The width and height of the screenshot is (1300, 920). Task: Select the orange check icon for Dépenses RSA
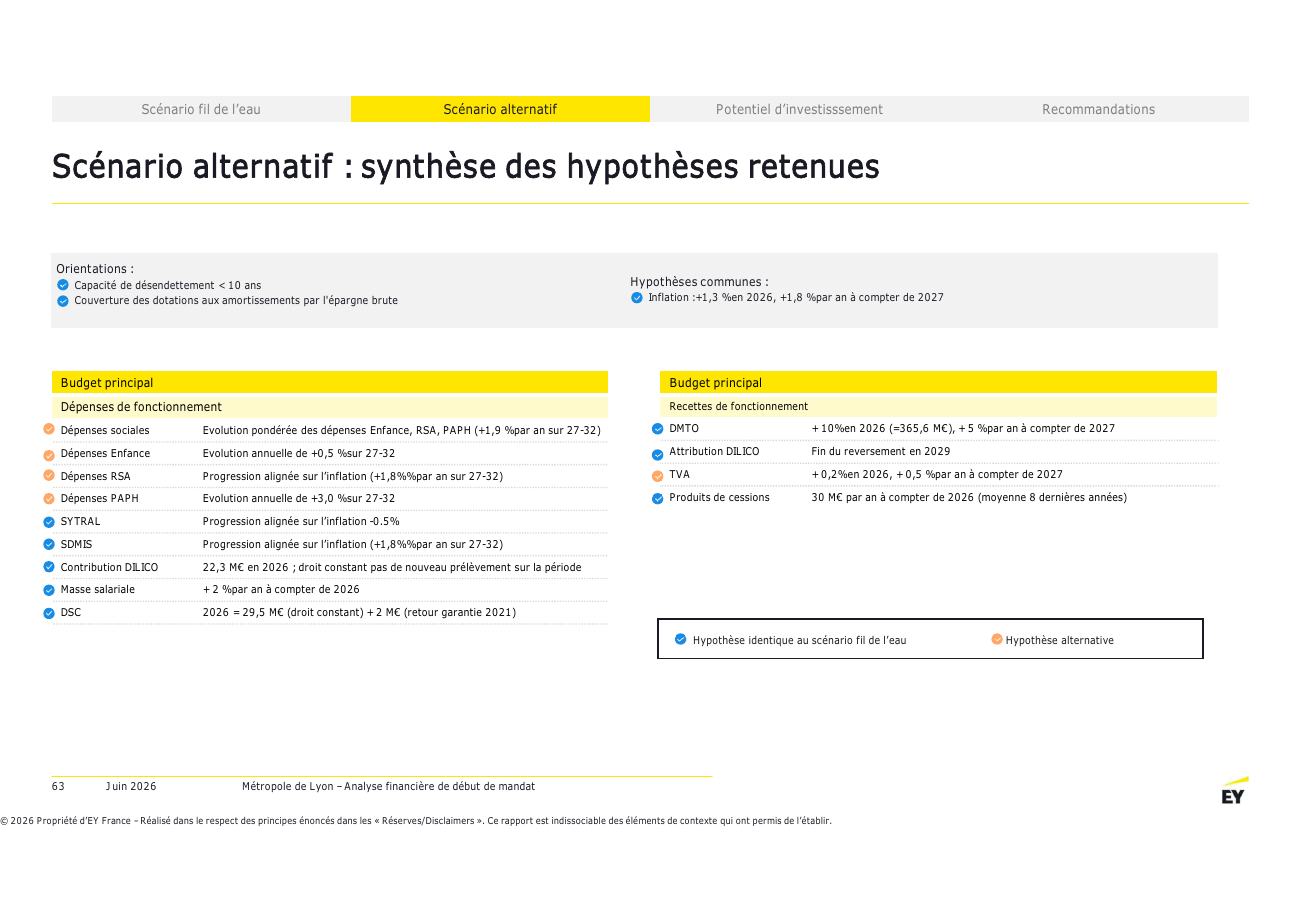pyautogui.click(x=49, y=475)
